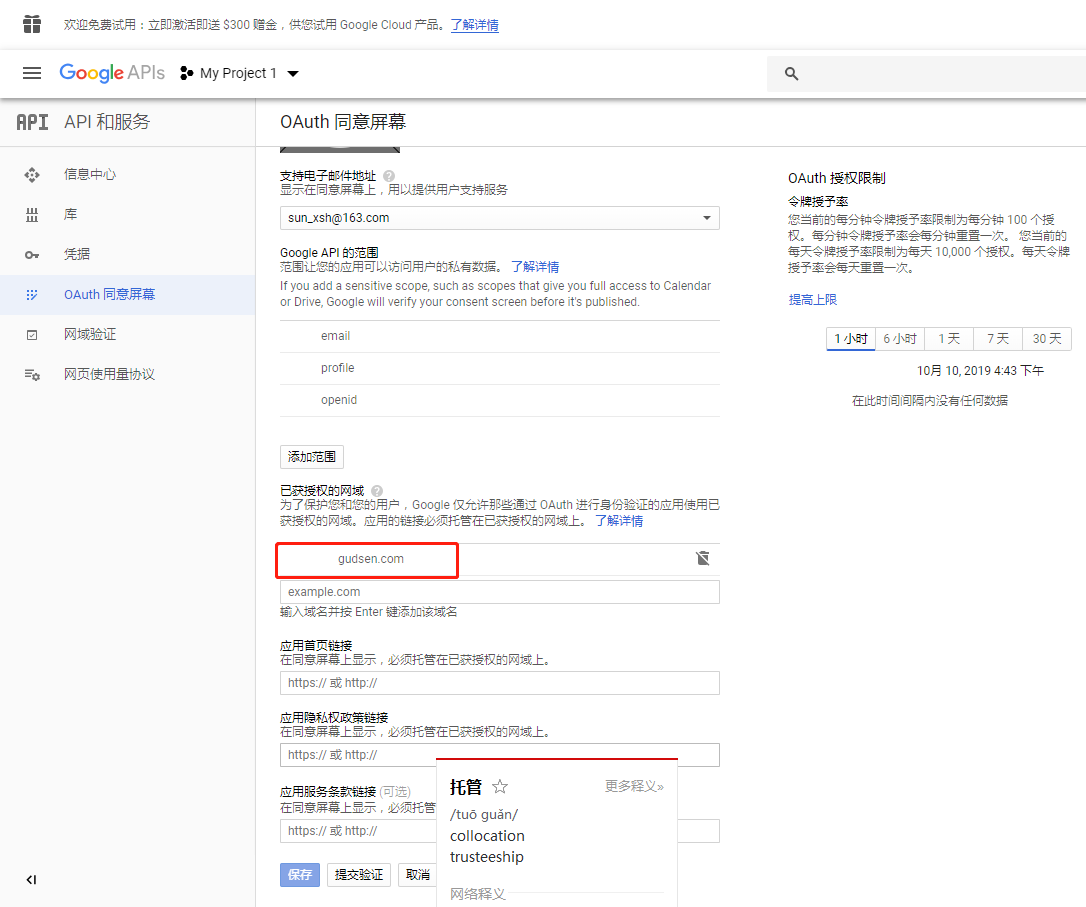Click the free trial gift icon
Screen dimensions: 1086x907
click(x=32, y=24)
